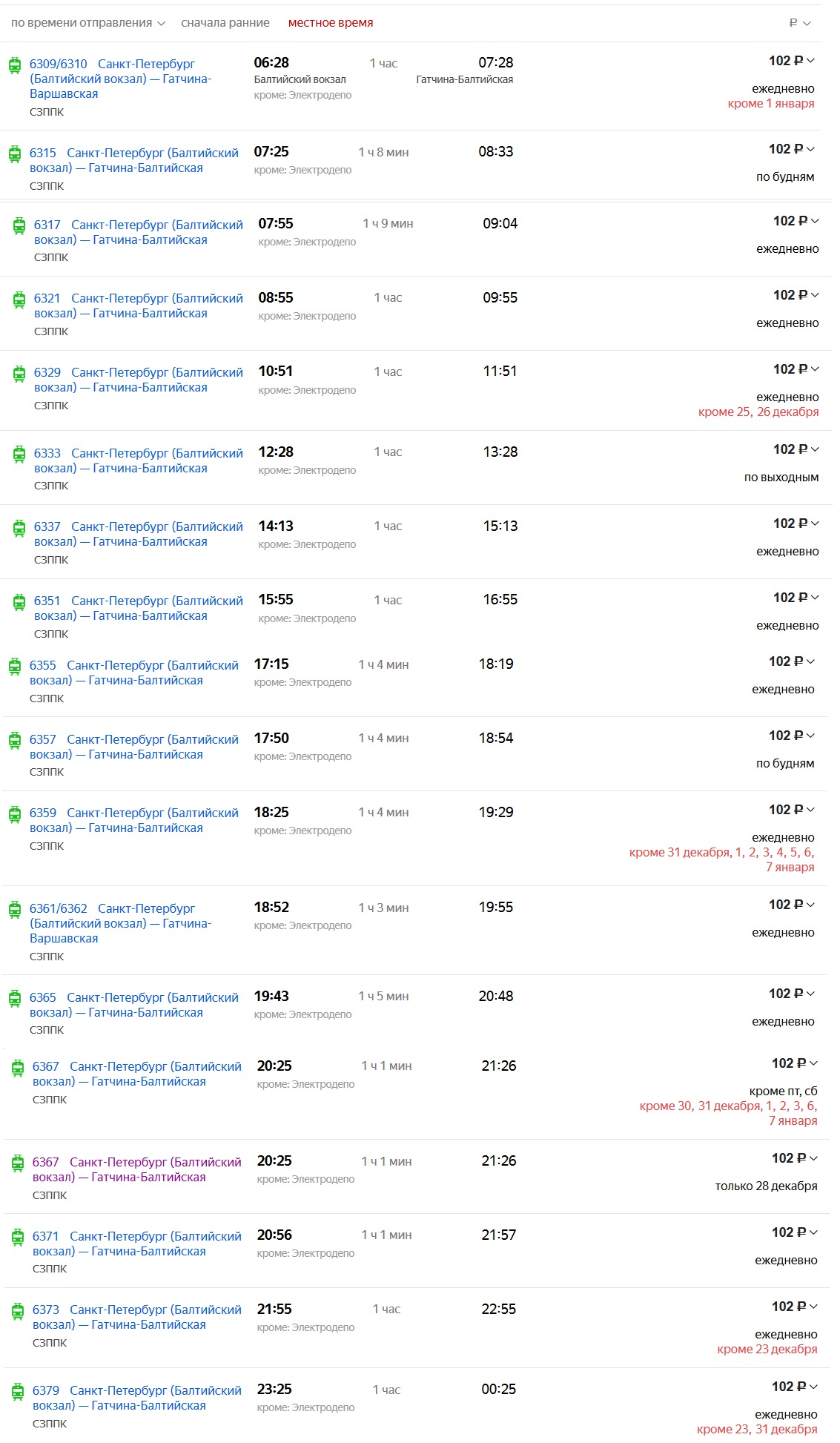Click the train icon next to route 6315
The image size is (840, 1443).
tap(15, 154)
